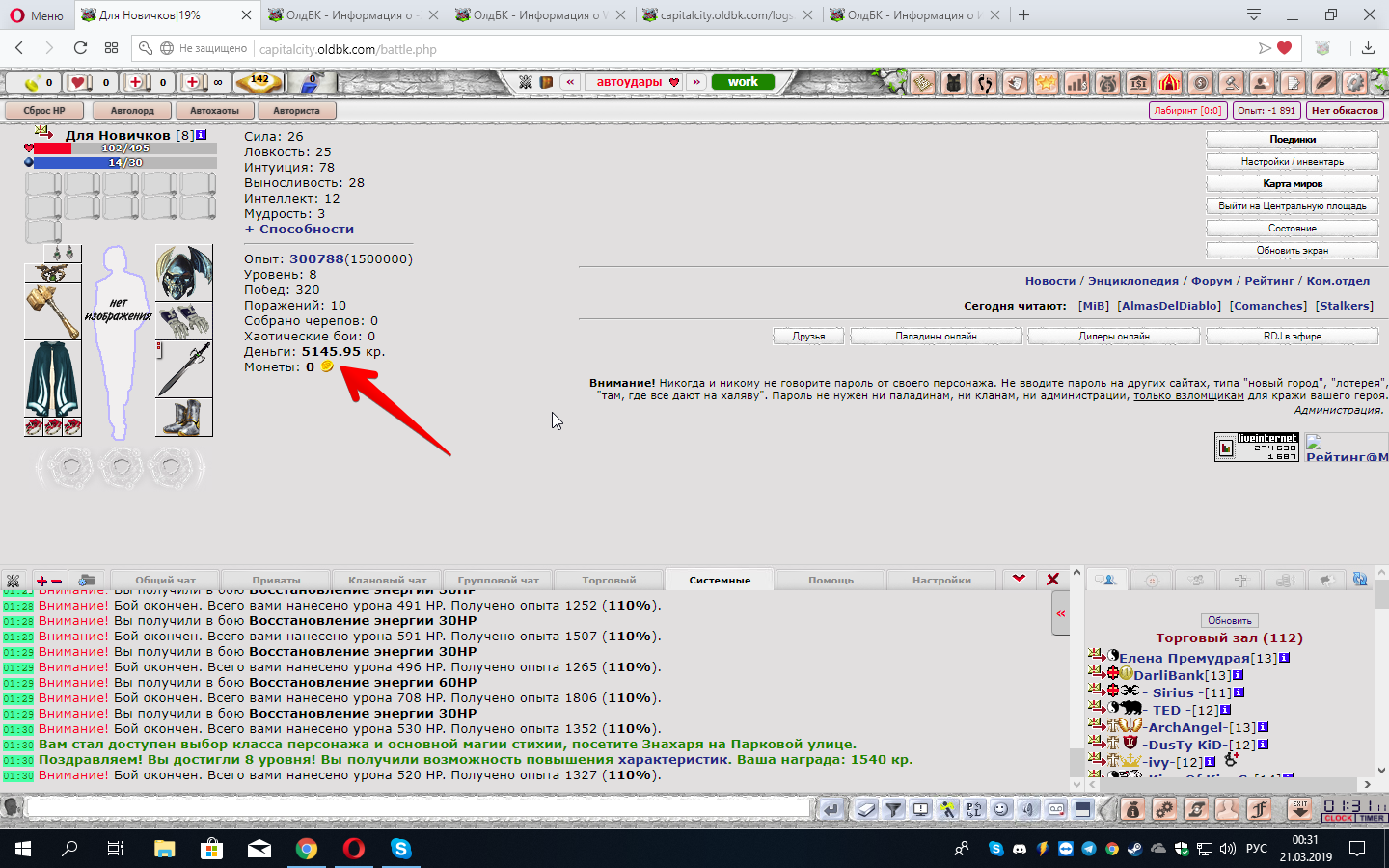Click the map scroll icon in top toolbar
The height and width of the screenshot is (868, 1389).
[922, 83]
